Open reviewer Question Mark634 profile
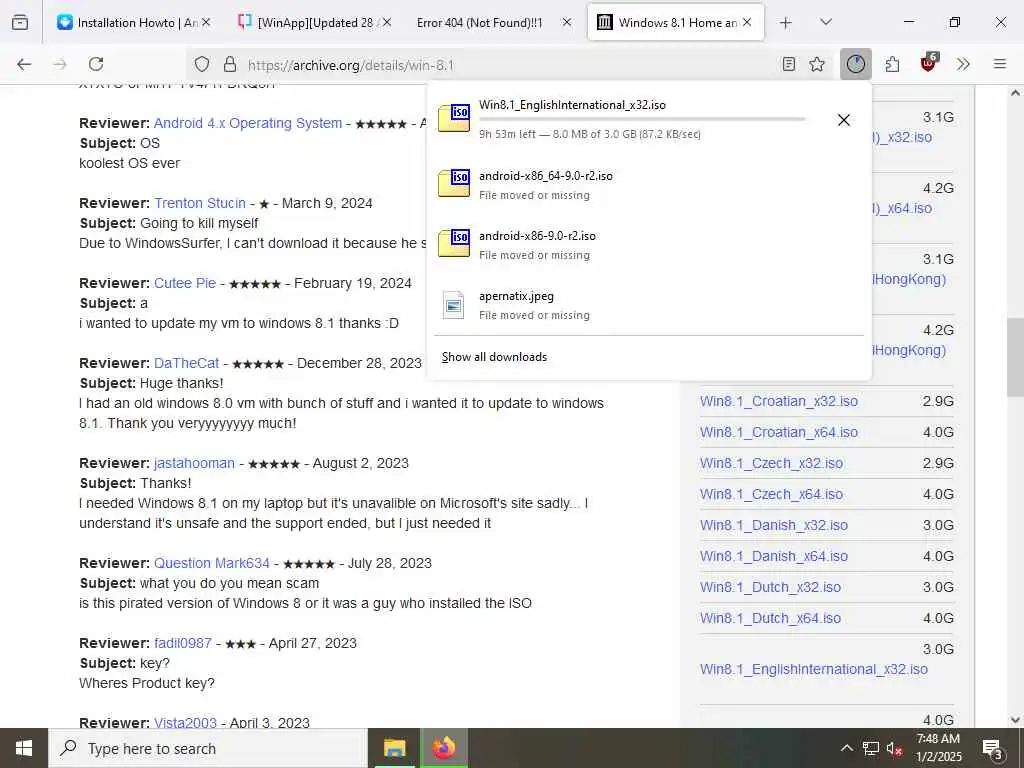 pos(212,563)
